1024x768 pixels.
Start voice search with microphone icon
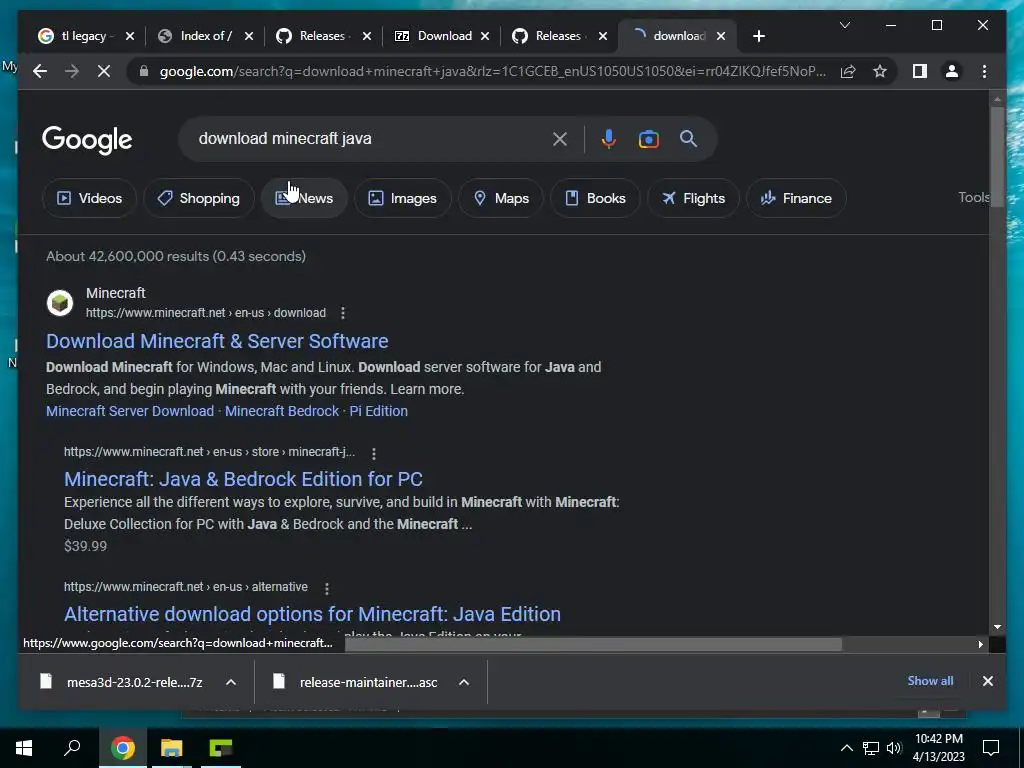(x=608, y=138)
